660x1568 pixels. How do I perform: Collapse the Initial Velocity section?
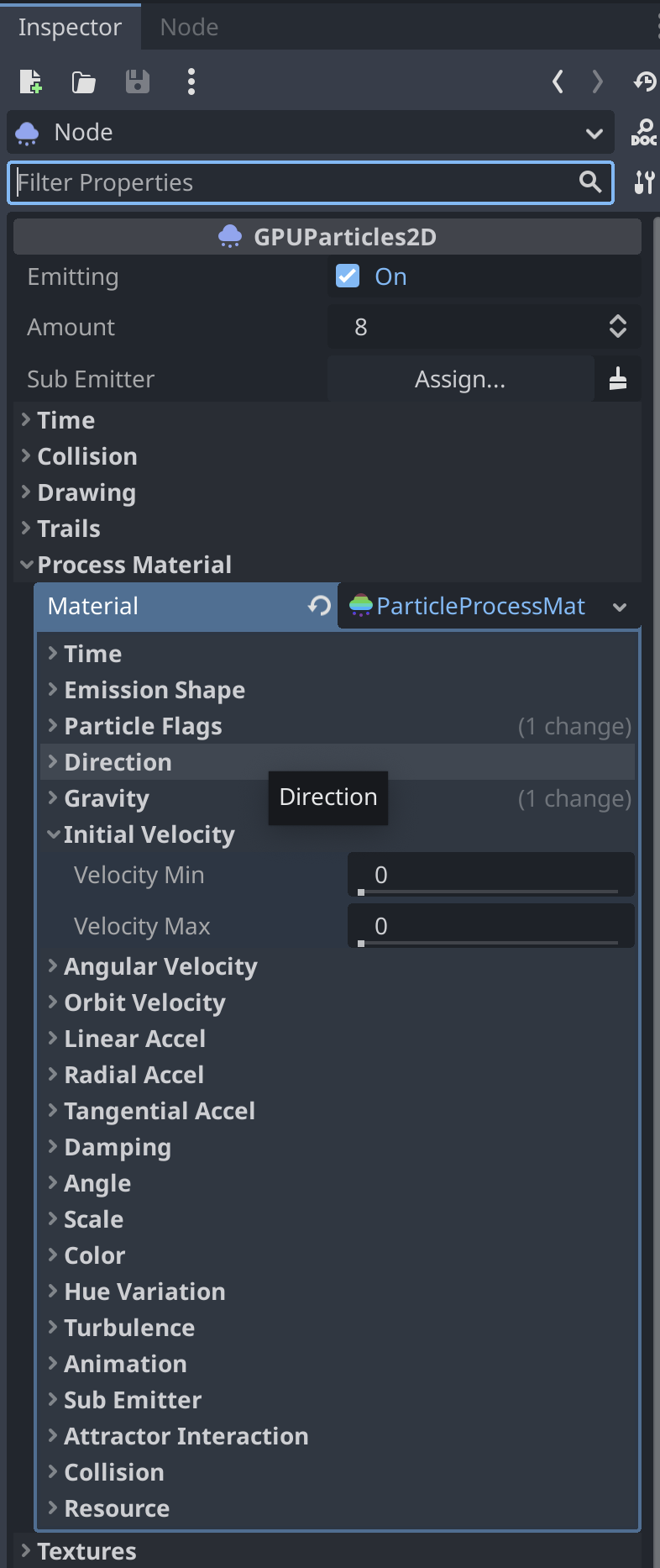point(53,834)
